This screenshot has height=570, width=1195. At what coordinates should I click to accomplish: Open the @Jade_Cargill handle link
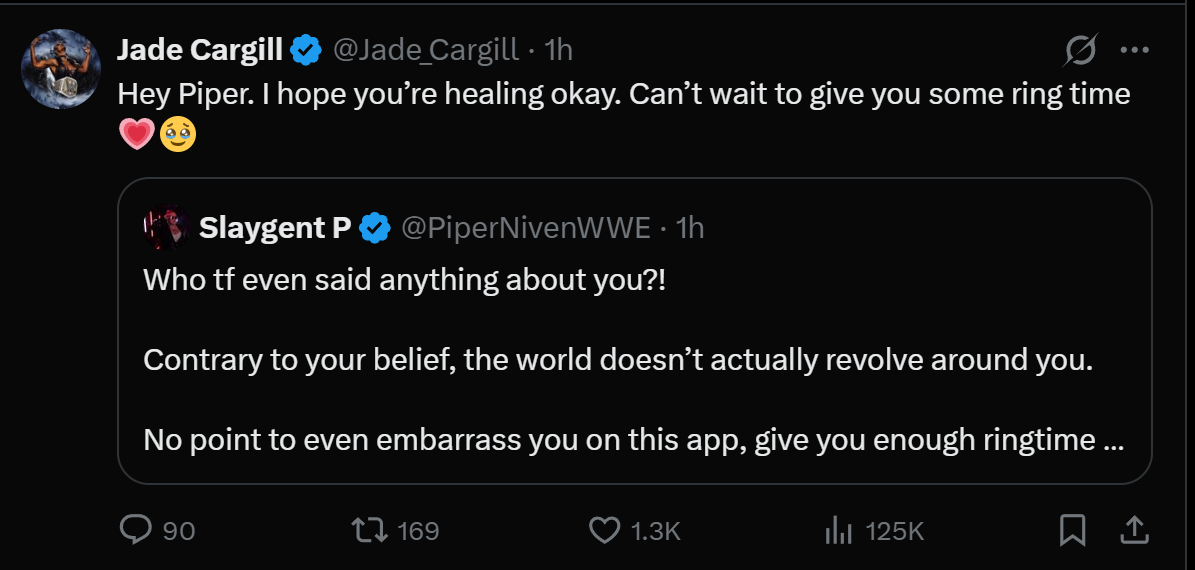[426, 50]
